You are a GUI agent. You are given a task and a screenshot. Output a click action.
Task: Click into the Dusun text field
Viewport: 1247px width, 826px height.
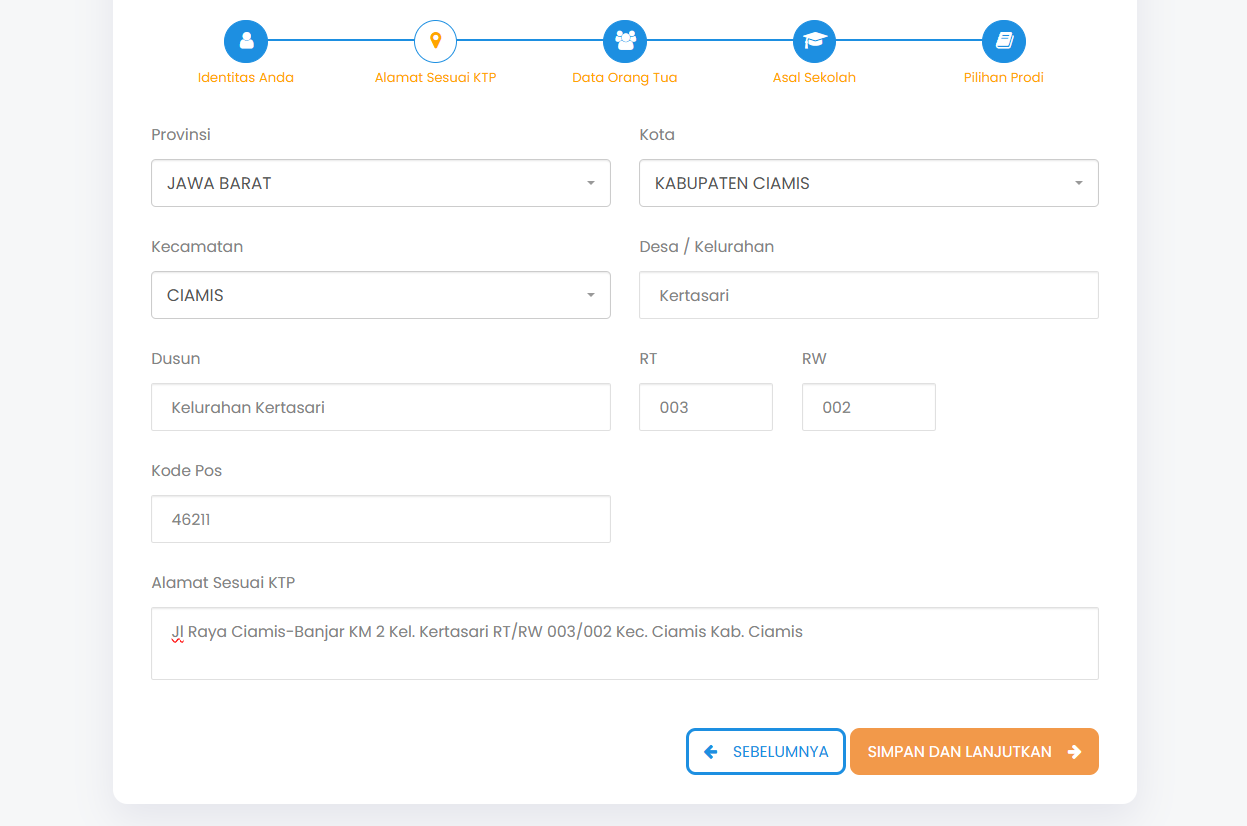pos(380,407)
